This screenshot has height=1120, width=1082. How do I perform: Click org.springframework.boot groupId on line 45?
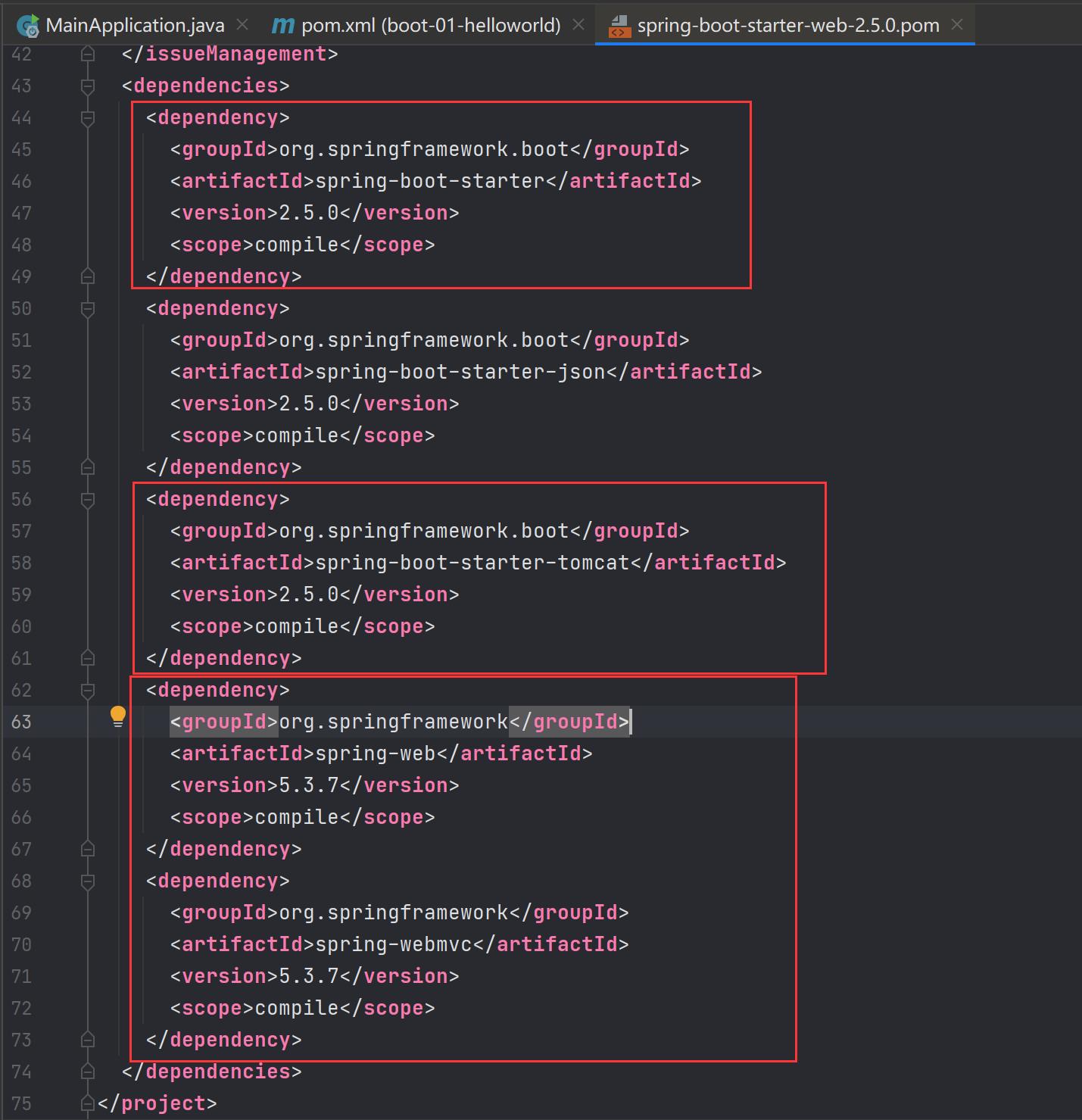[x=424, y=149]
